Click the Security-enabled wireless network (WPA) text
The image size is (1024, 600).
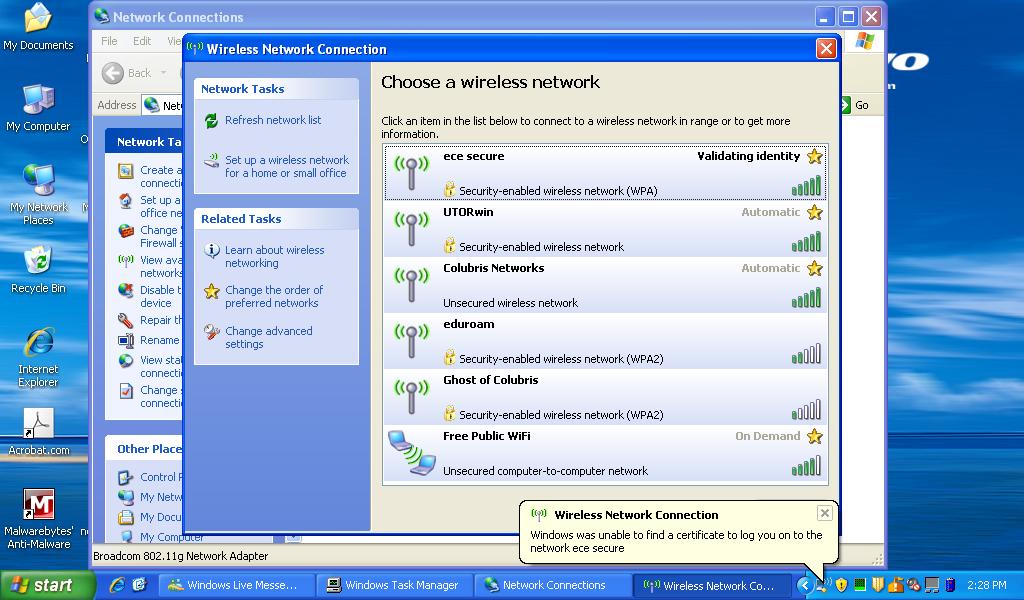(558, 191)
